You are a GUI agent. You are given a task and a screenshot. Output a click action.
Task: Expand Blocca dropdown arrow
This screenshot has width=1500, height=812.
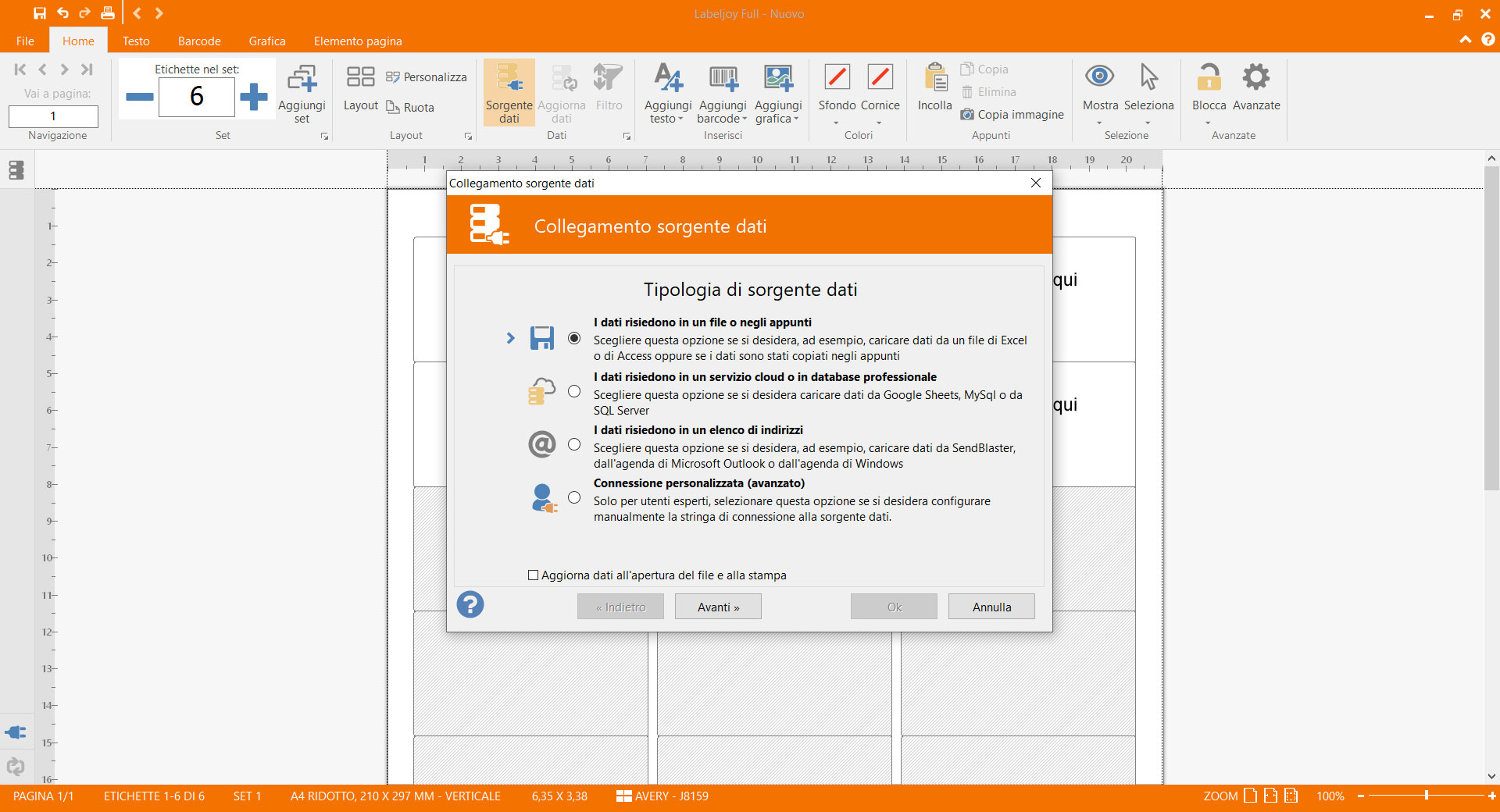(x=1208, y=123)
